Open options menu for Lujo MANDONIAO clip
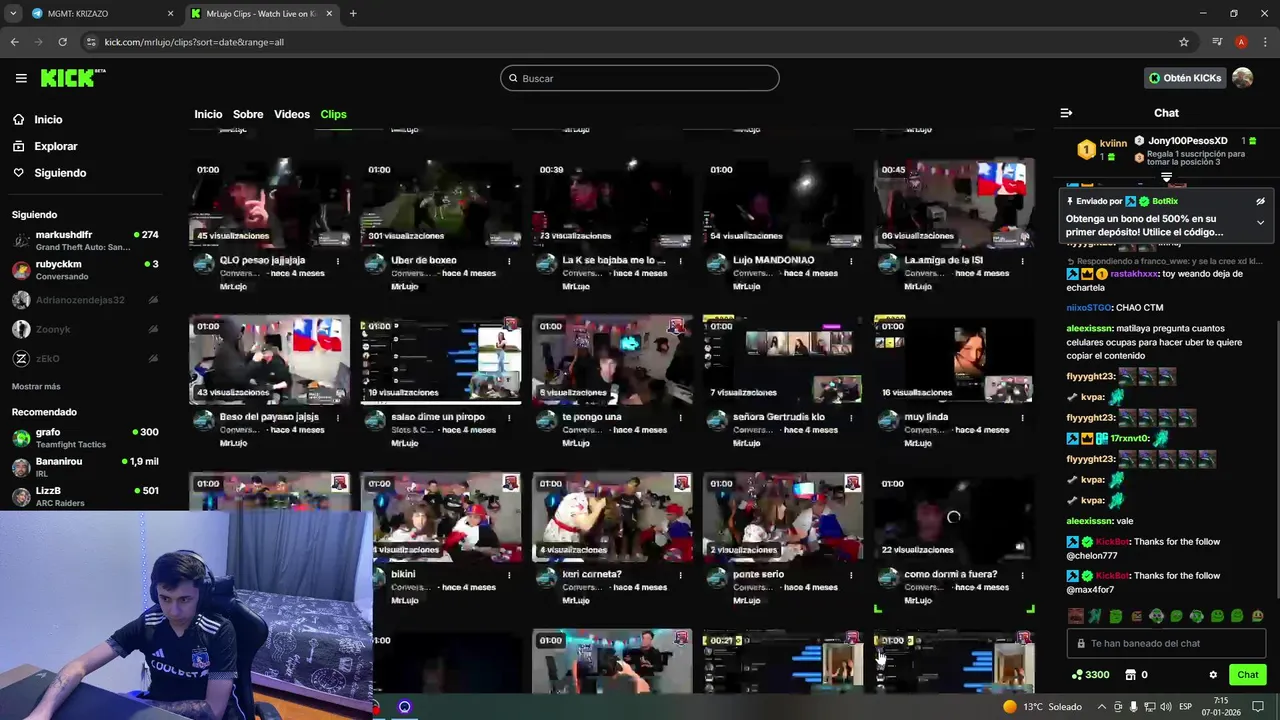 pos(851,261)
